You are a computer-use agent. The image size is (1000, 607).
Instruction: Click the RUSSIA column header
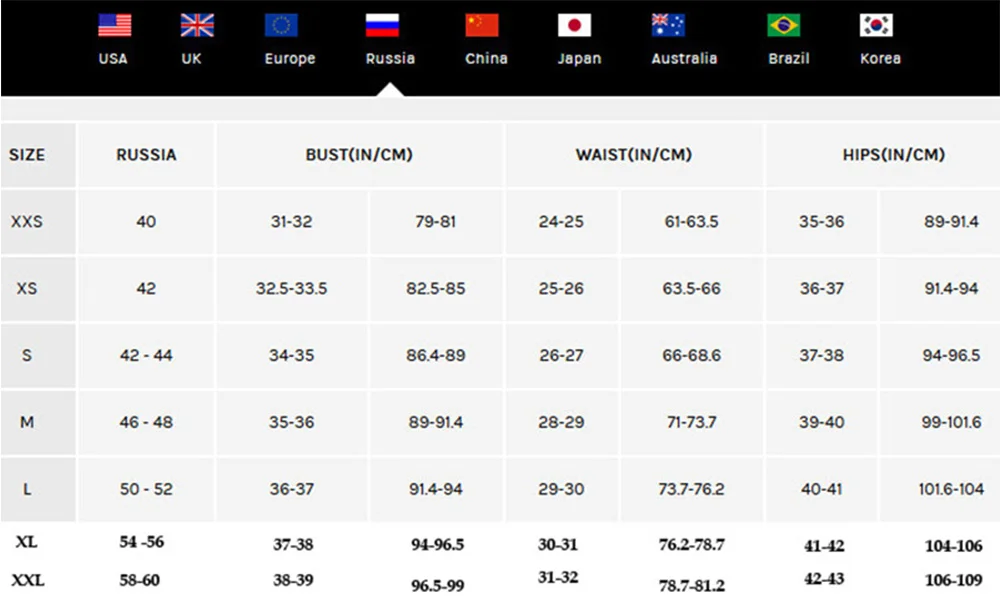146,155
